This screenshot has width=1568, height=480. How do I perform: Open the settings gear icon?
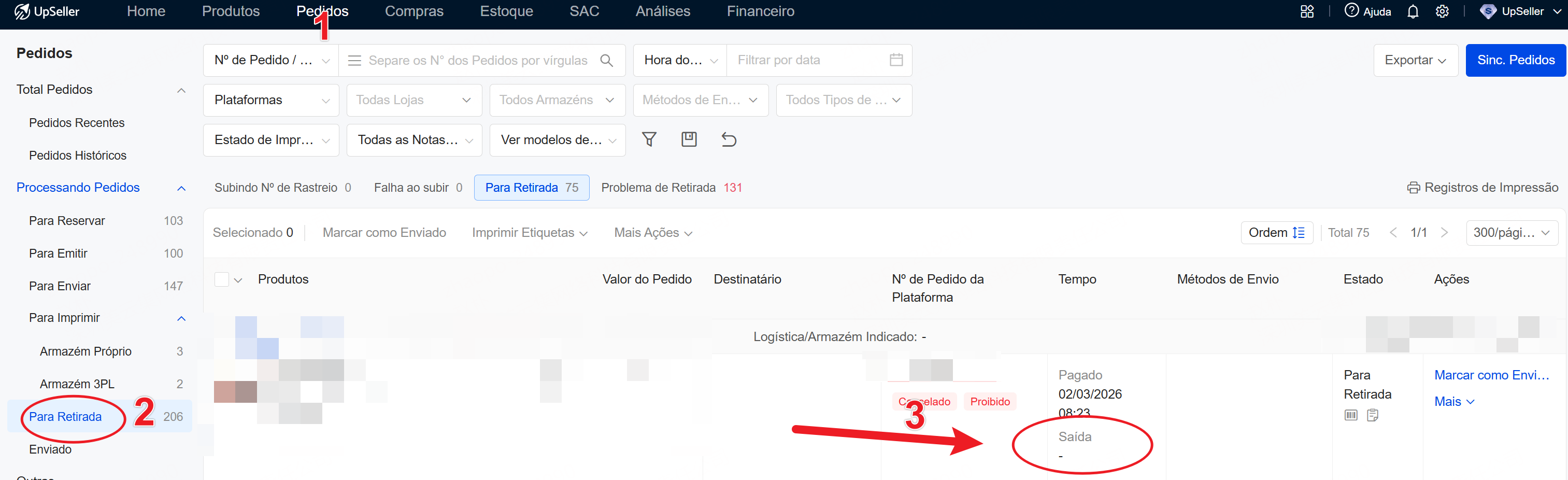pyautogui.click(x=1442, y=11)
